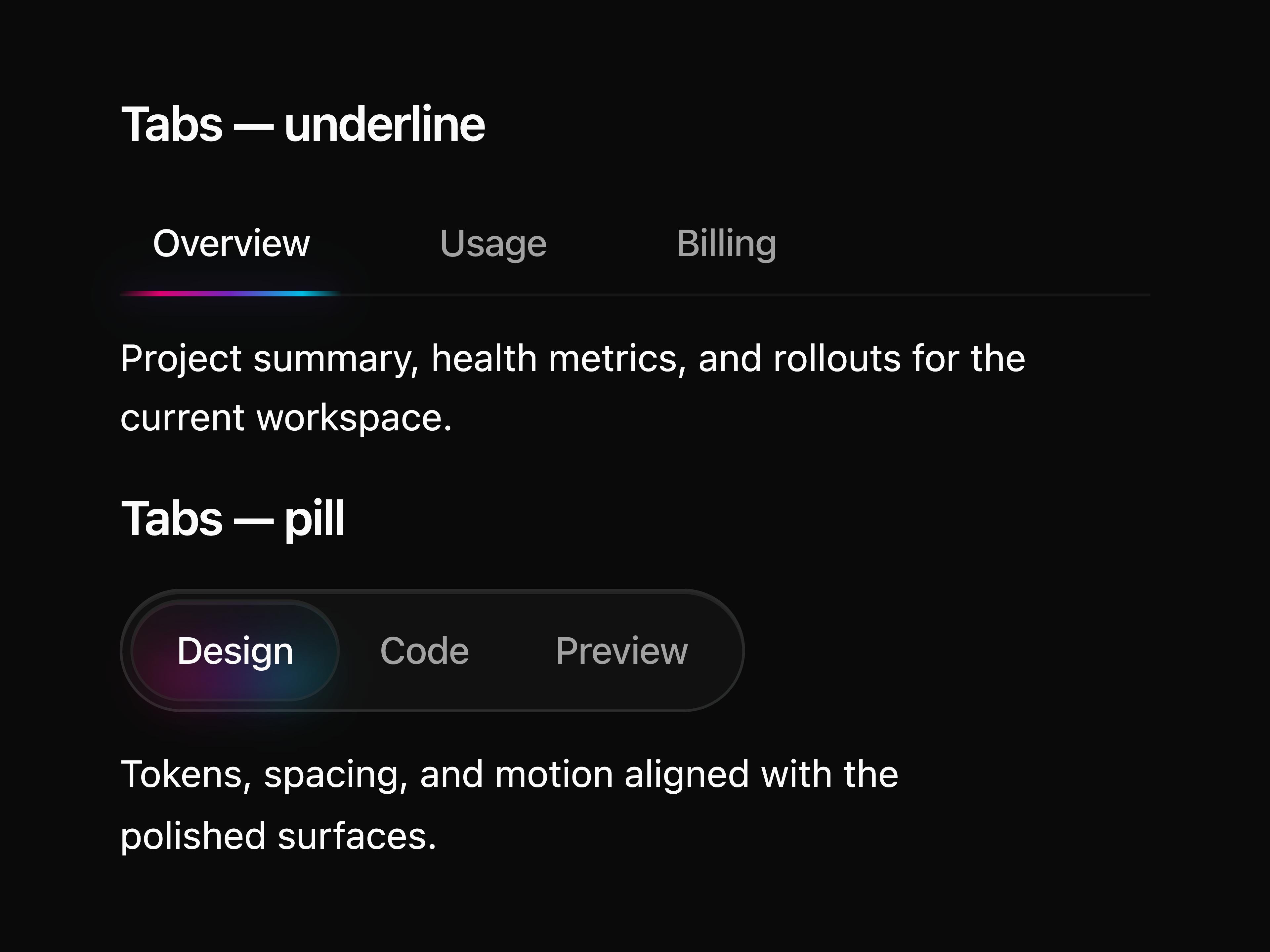
Task: Select the Overview tab
Action: pyautogui.click(x=231, y=244)
